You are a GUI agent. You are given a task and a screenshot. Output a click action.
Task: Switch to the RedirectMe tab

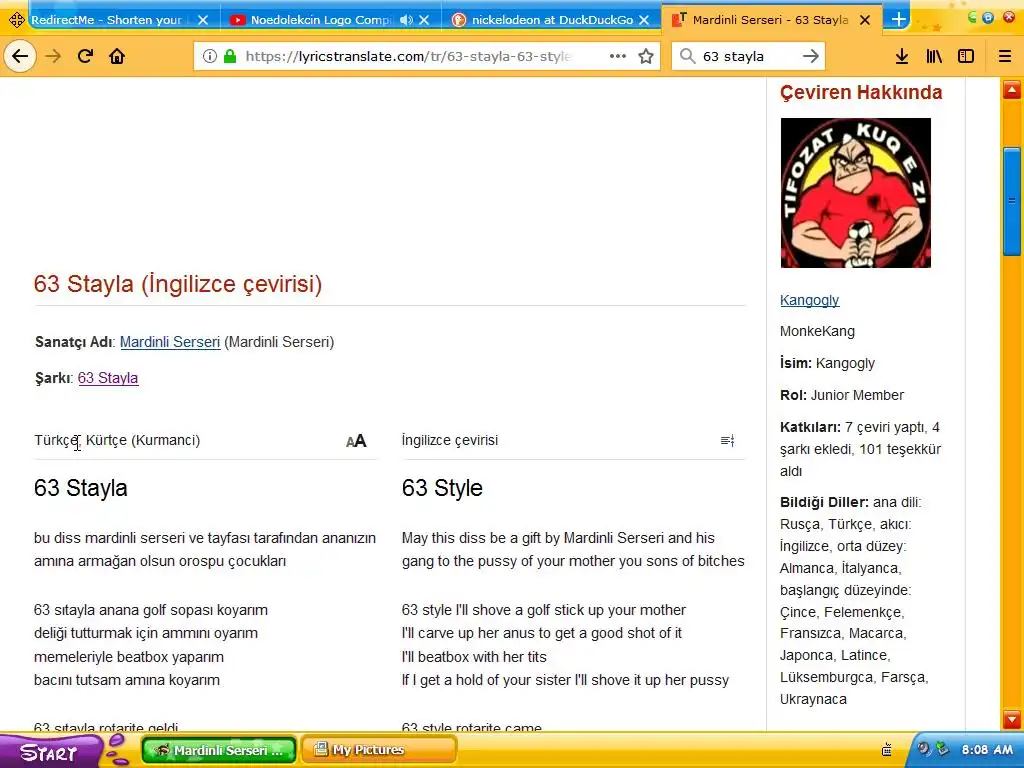[108, 20]
